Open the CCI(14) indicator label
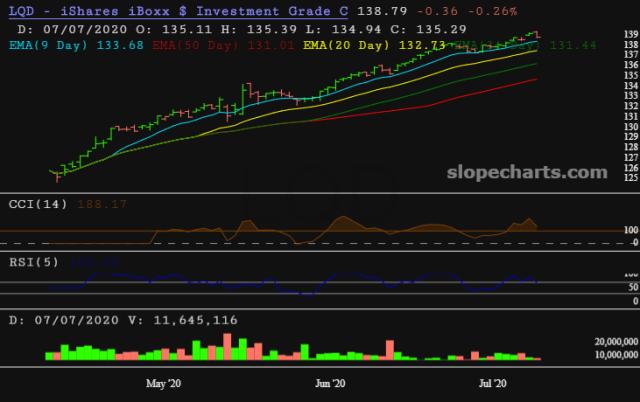The height and width of the screenshot is (402, 640). (x=38, y=204)
